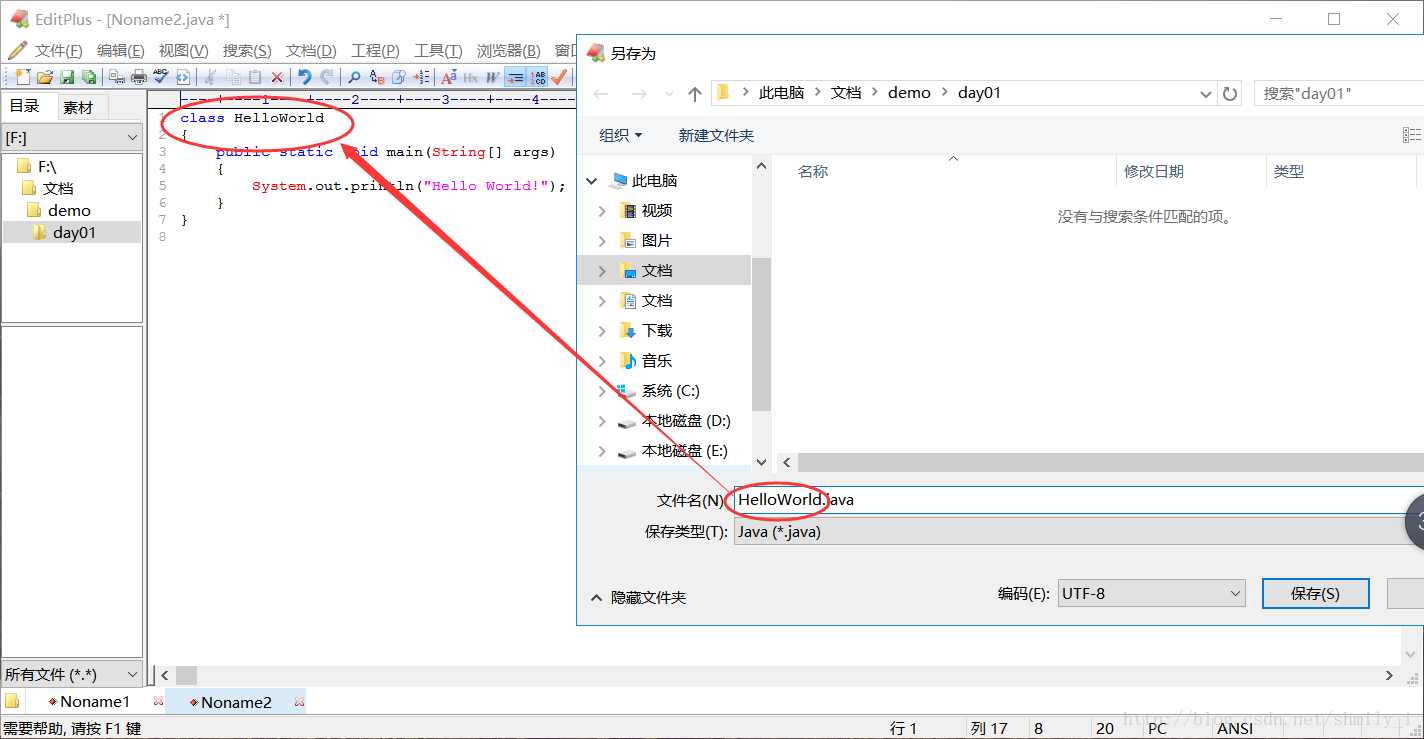This screenshot has height=739, width=1424.
Task: Click 文档 in address breadcrumb
Action: pos(846,93)
